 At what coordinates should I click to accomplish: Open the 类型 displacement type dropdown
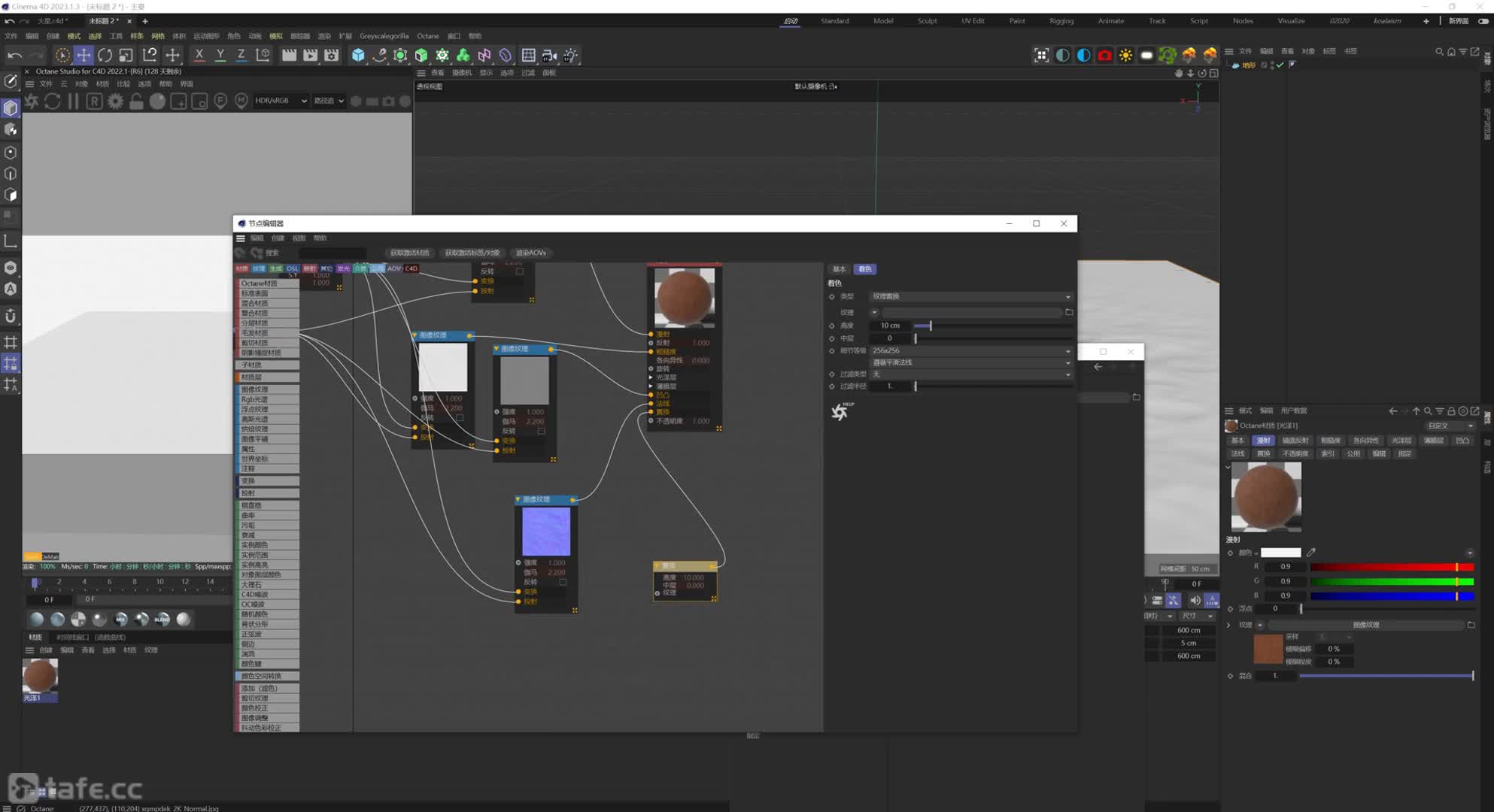coord(970,296)
